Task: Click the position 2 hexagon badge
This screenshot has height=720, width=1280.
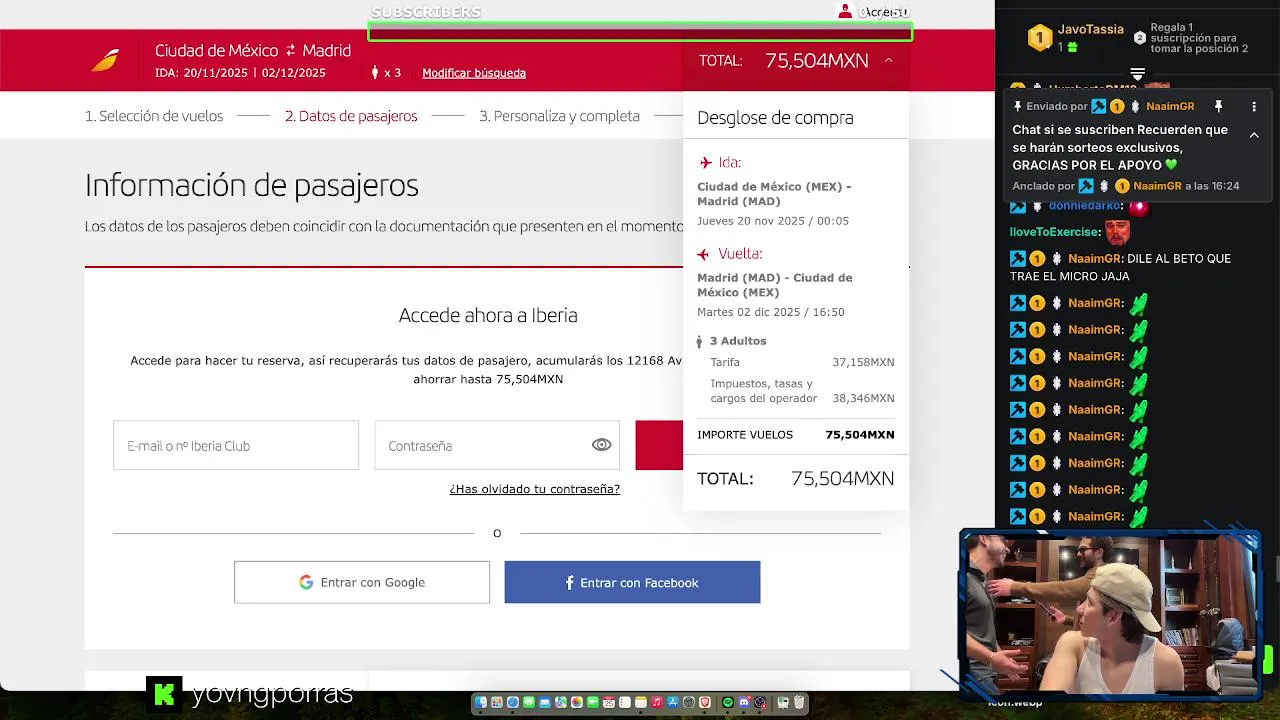Action: tap(1139, 38)
